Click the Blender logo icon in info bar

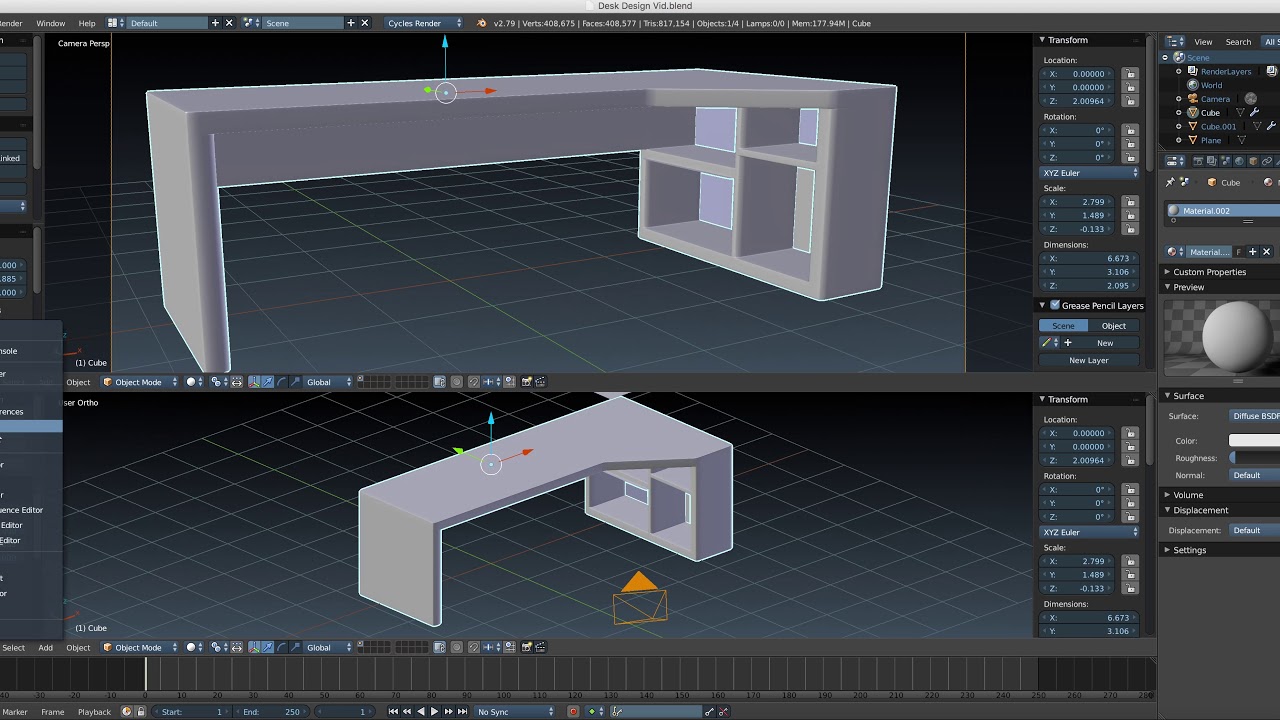coord(483,23)
